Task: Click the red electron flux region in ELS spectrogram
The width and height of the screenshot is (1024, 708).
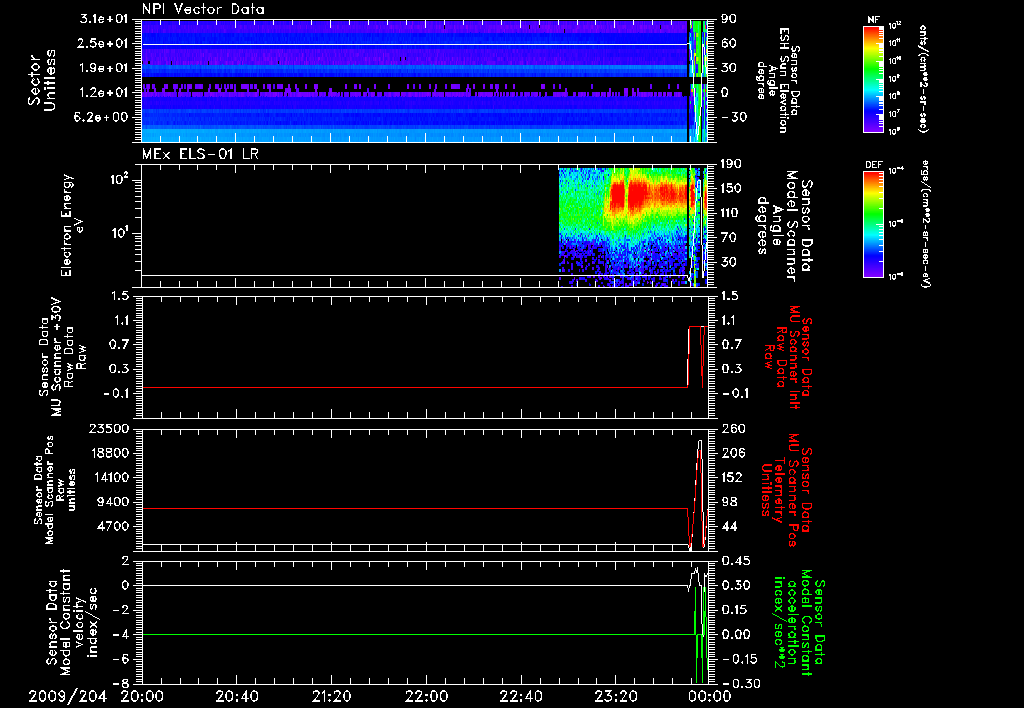Action: pyautogui.click(x=650, y=195)
